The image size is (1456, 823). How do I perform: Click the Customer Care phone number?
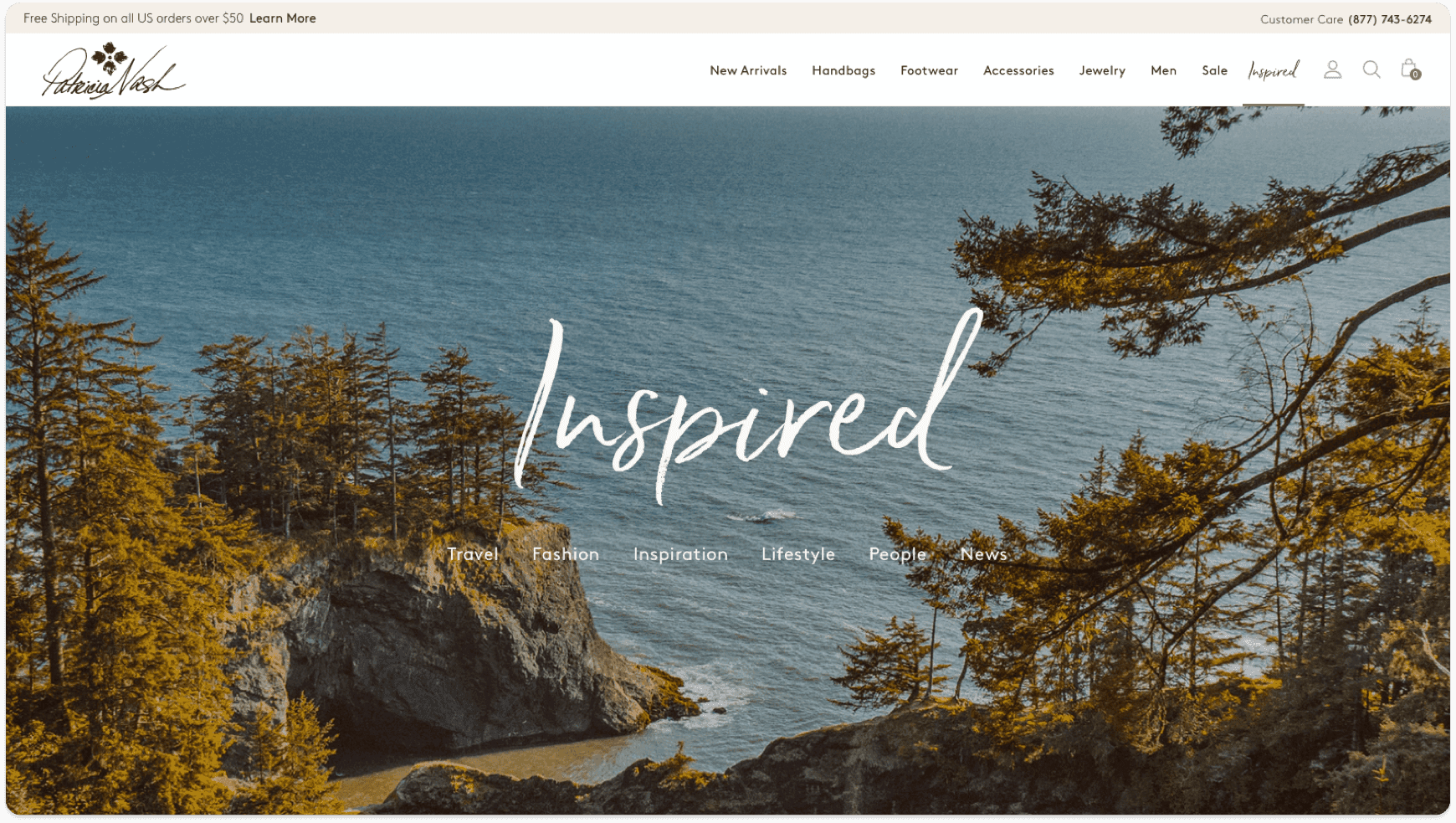[1390, 19]
